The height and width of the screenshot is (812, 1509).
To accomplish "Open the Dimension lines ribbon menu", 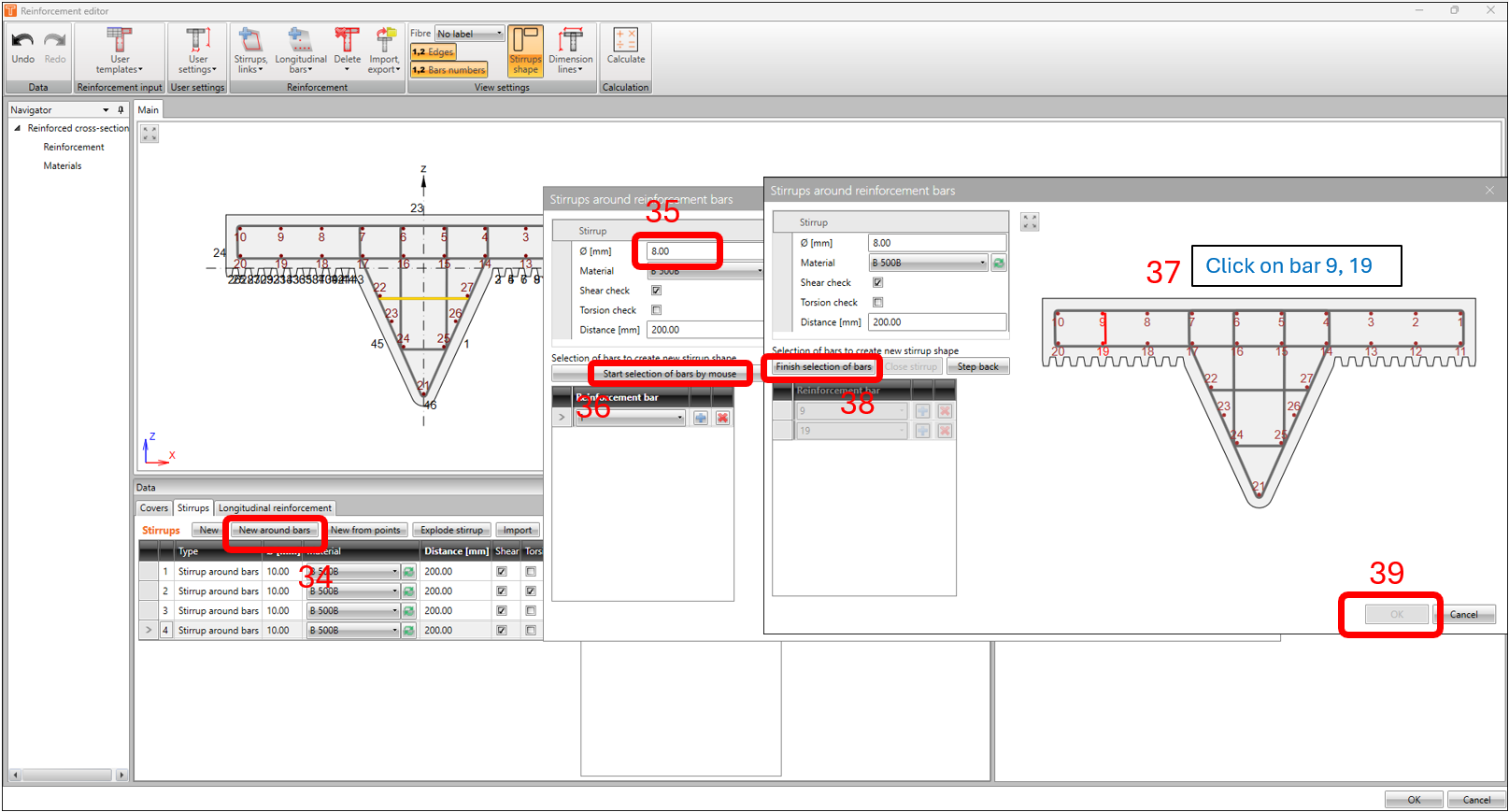I will (570, 51).
